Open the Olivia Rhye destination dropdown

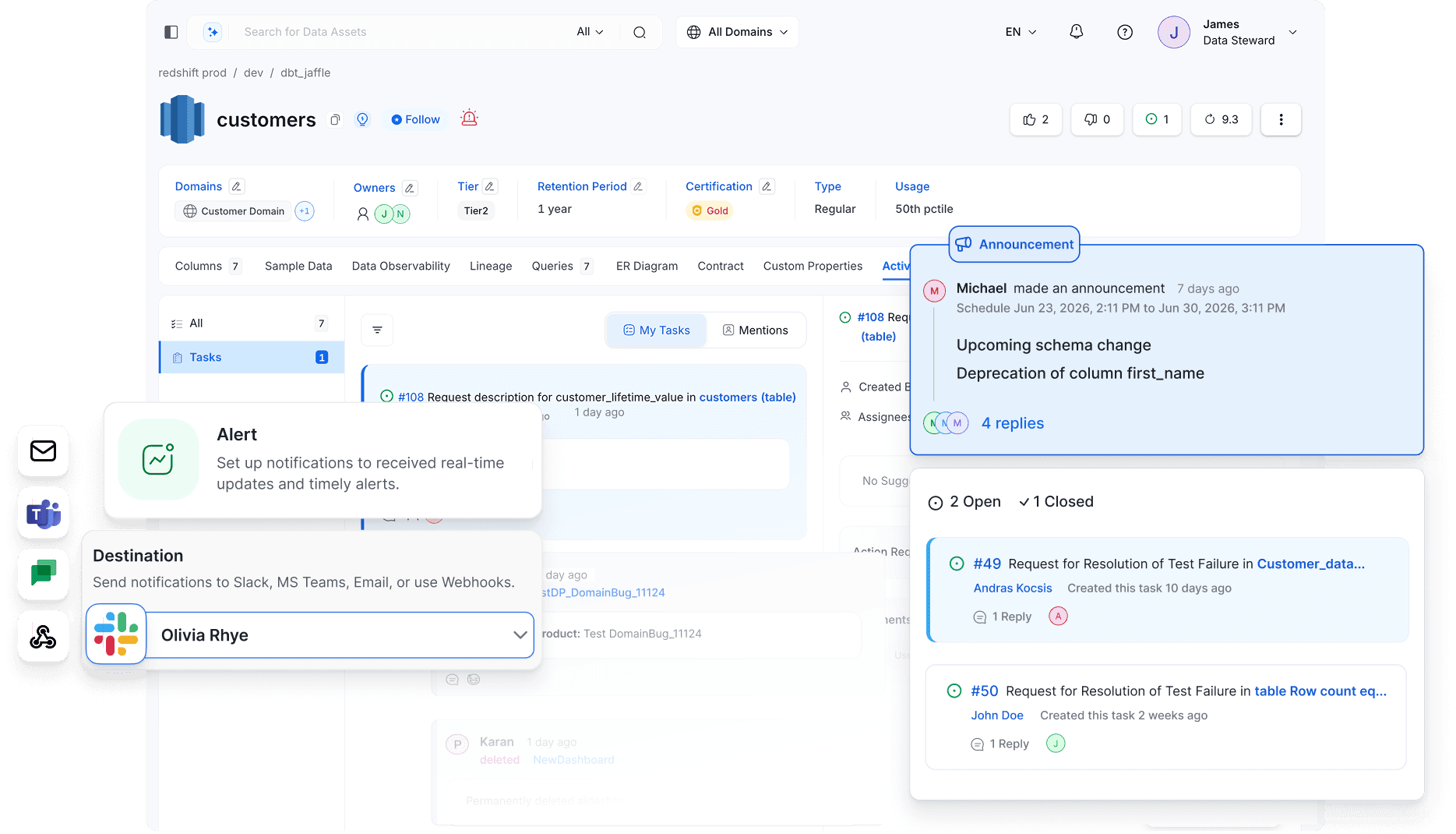pos(340,635)
